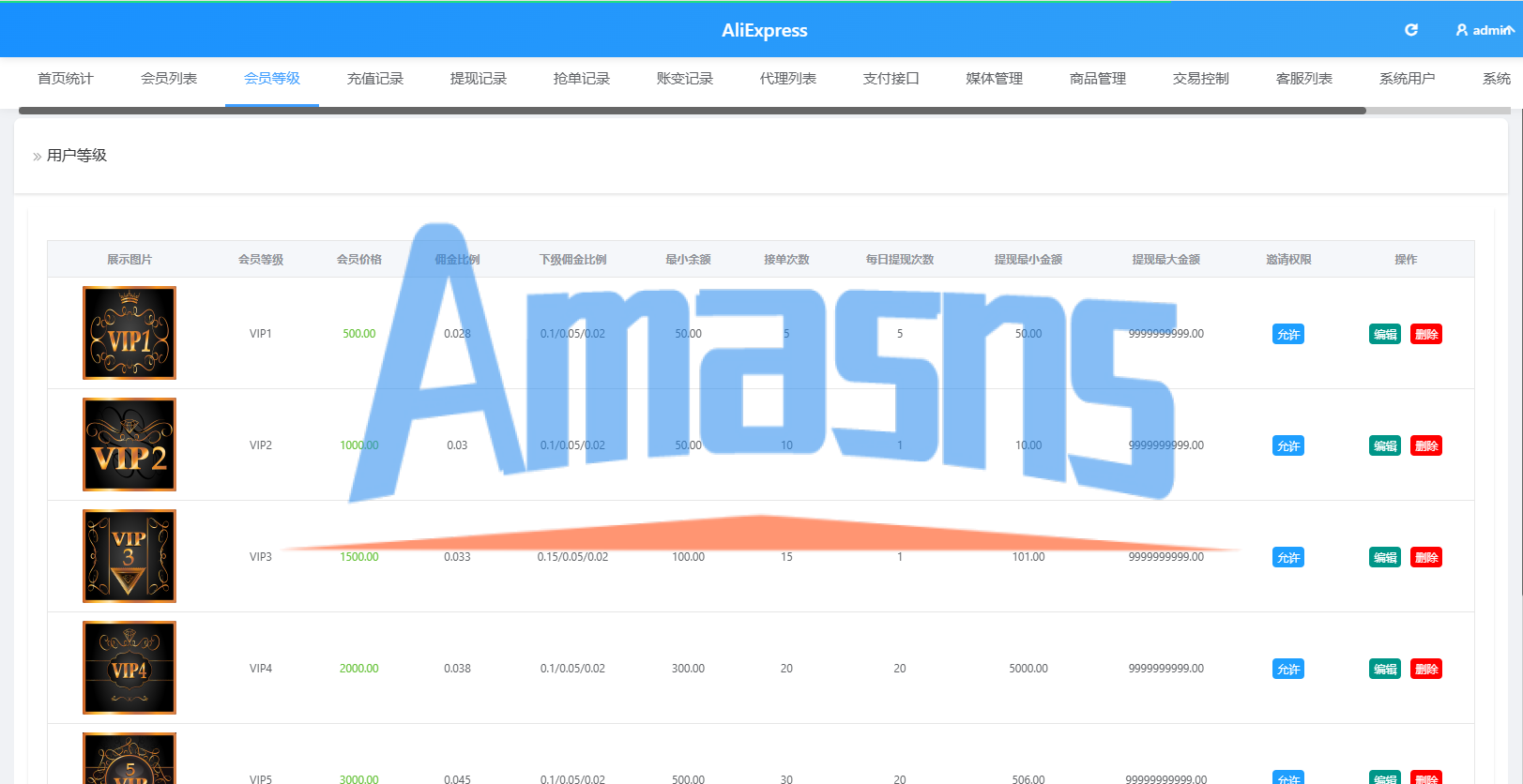Click VIP3 price 1500.00
Viewport: 1523px width, 784px height.
pos(359,557)
